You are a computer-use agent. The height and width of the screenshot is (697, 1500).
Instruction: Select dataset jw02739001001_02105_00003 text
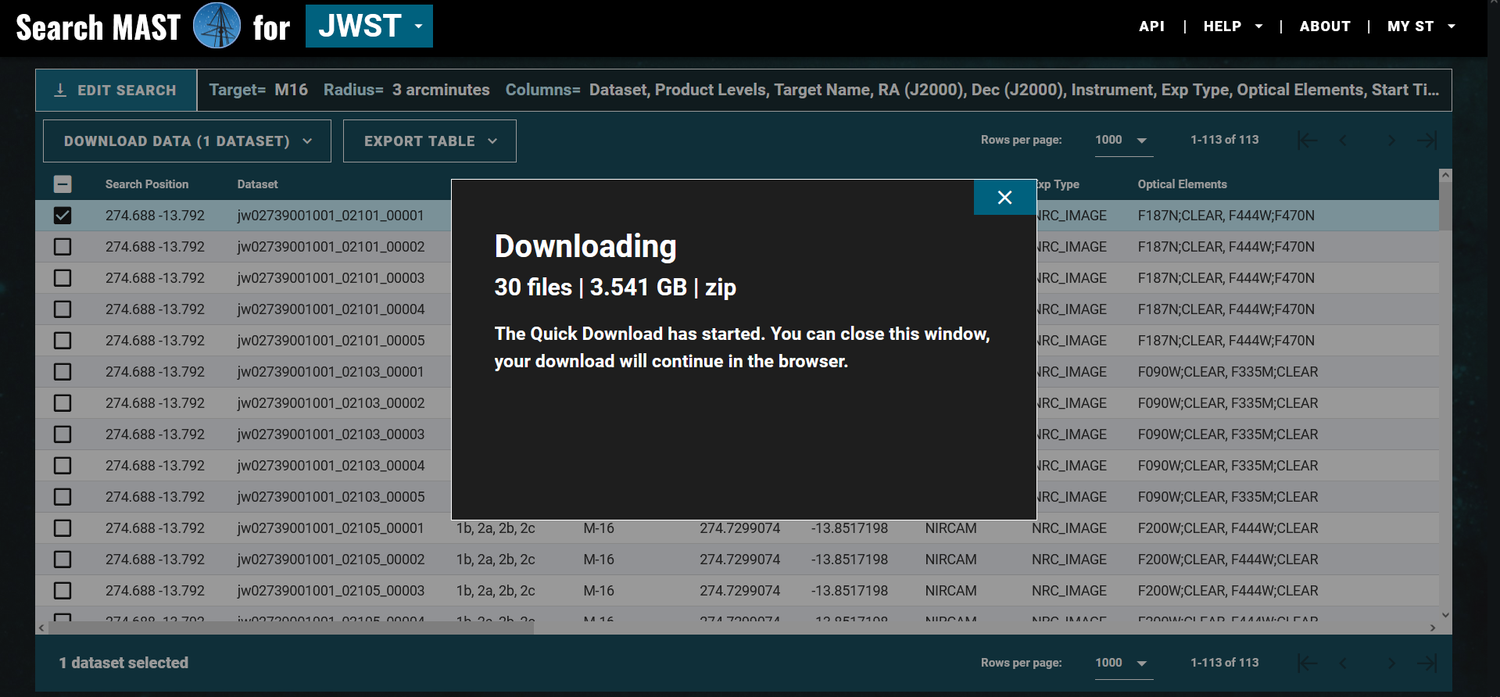(x=331, y=590)
